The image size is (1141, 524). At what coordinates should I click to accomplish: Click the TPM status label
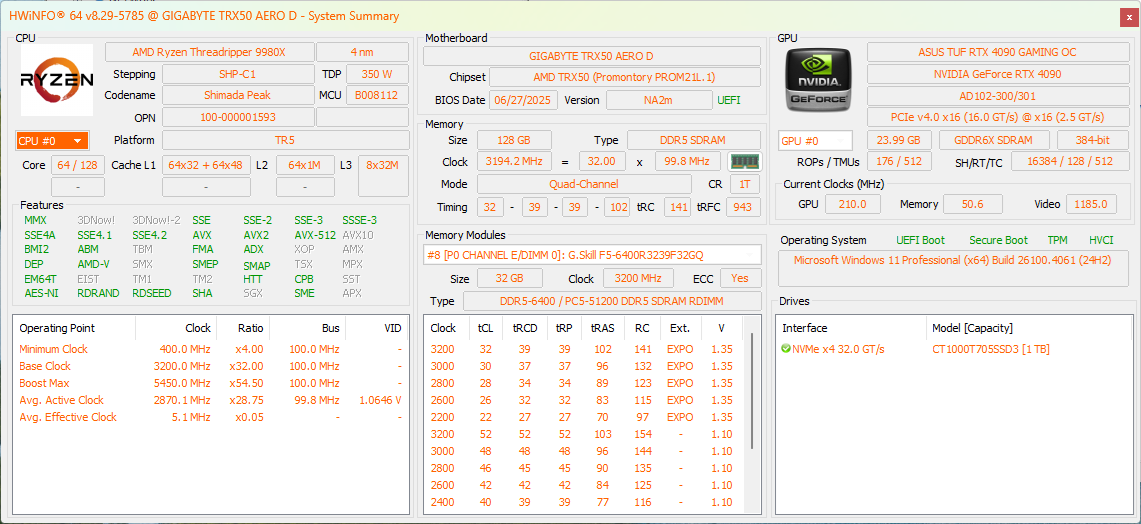click(1057, 240)
